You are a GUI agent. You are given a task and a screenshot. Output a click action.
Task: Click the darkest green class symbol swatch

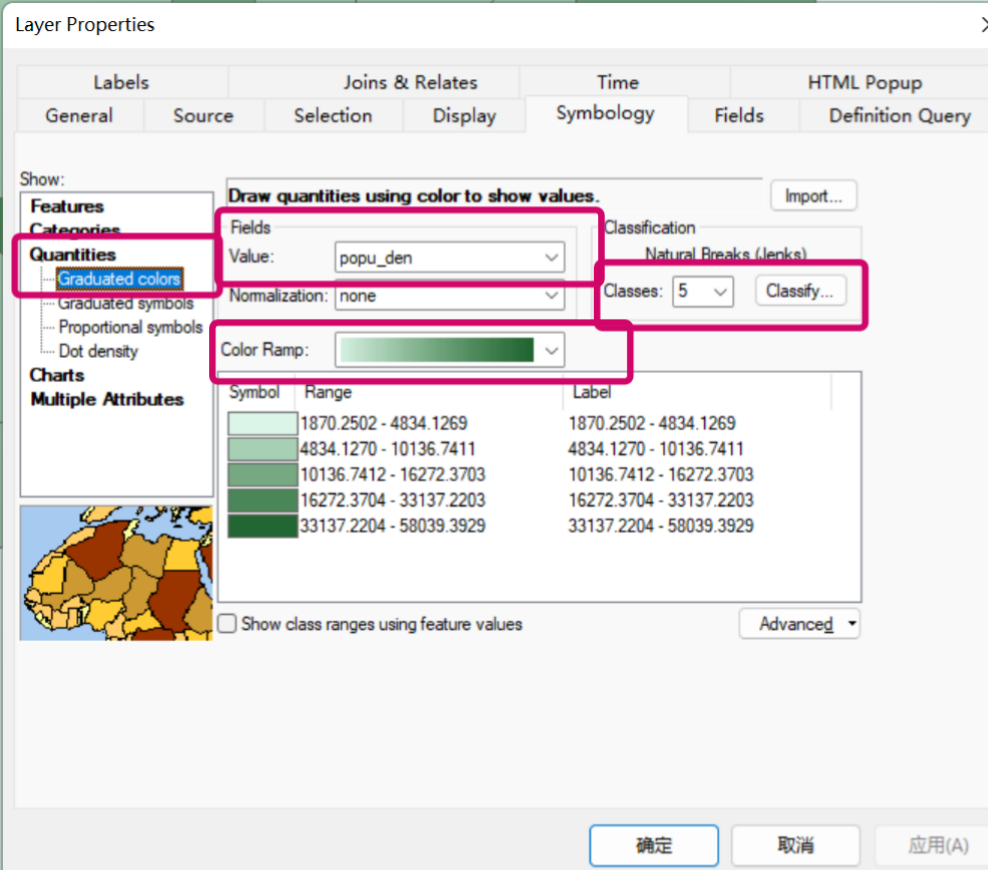[x=262, y=525]
